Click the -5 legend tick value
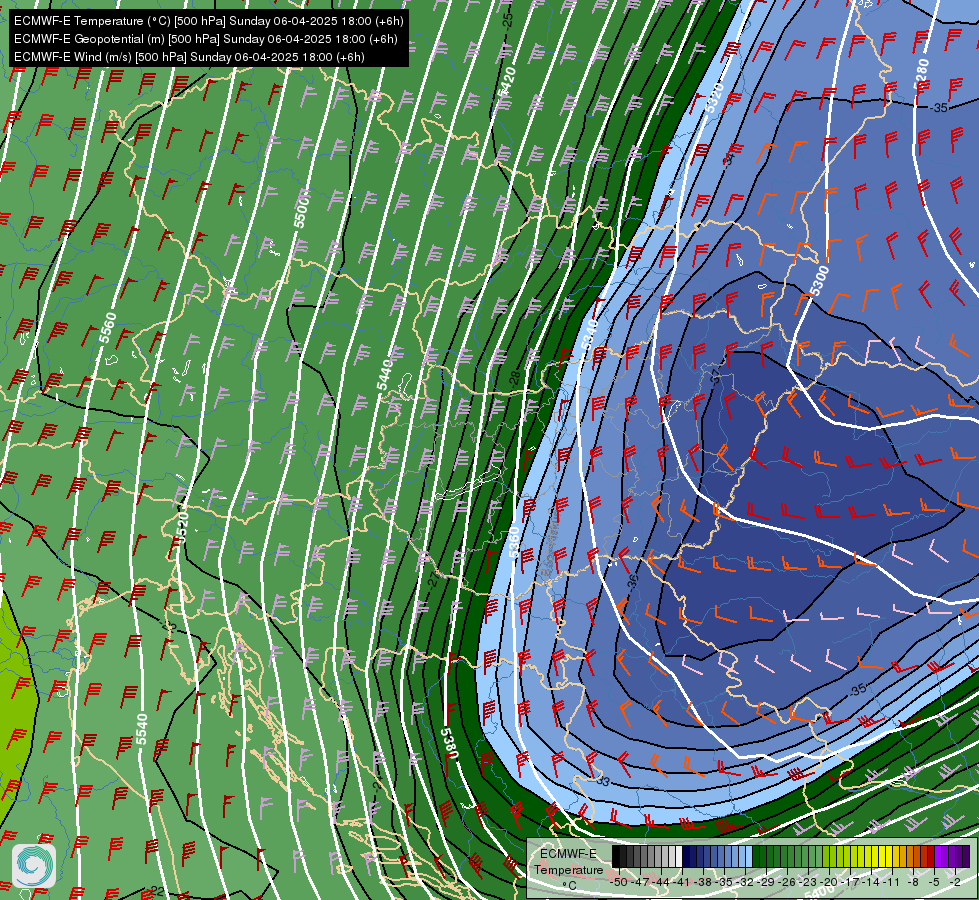The width and height of the screenshot is (979, 900). tap(934, 882)
